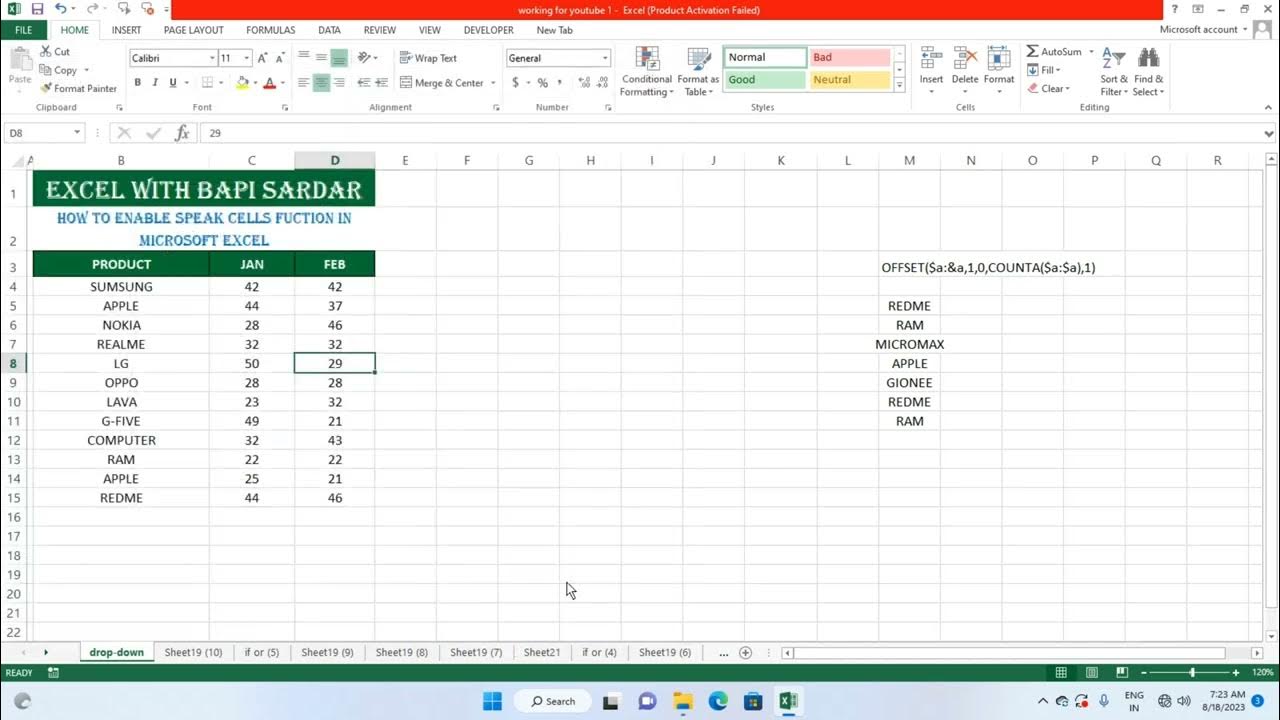
Task: Toggle Underline formatting
Action: pyautogui.click(x=173, y=83)
